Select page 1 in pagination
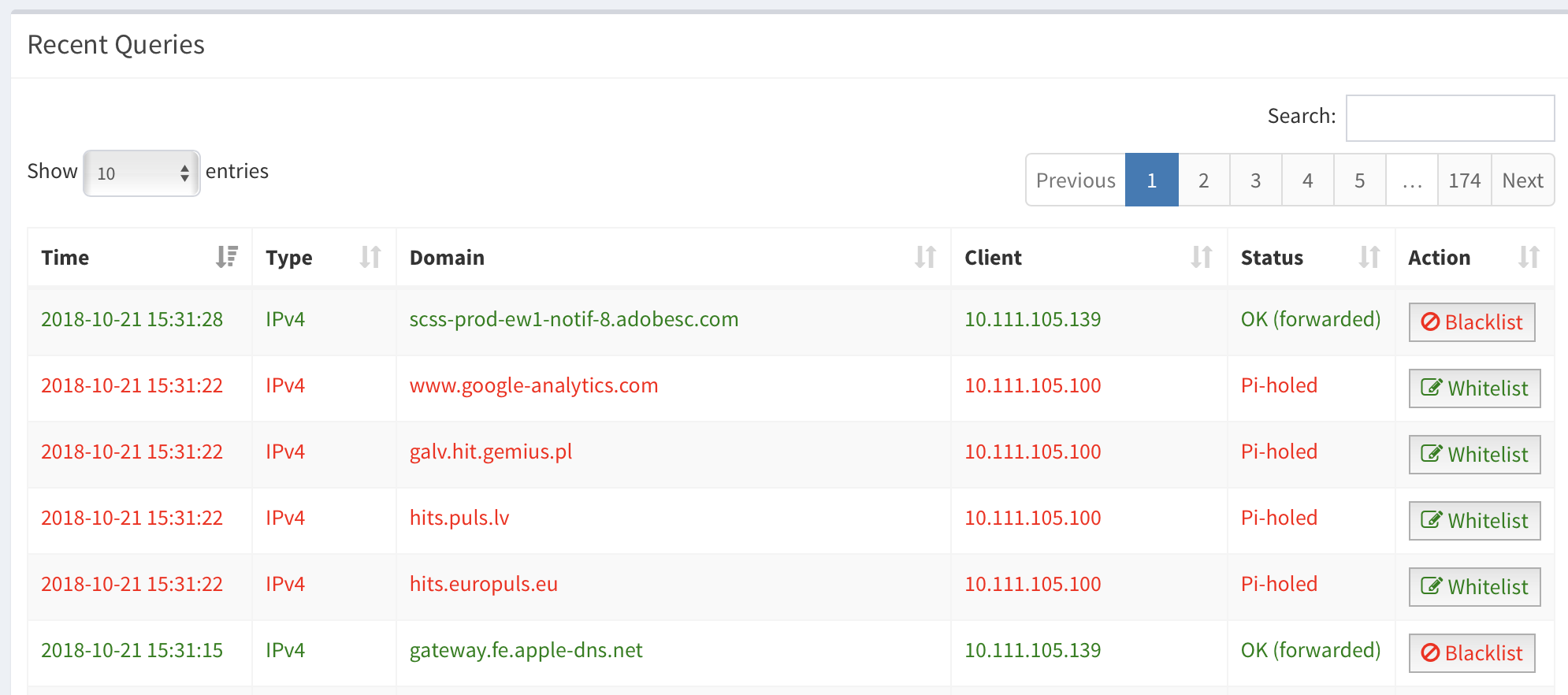The height and width of the screenshot is (695, 1568). 1151,180
